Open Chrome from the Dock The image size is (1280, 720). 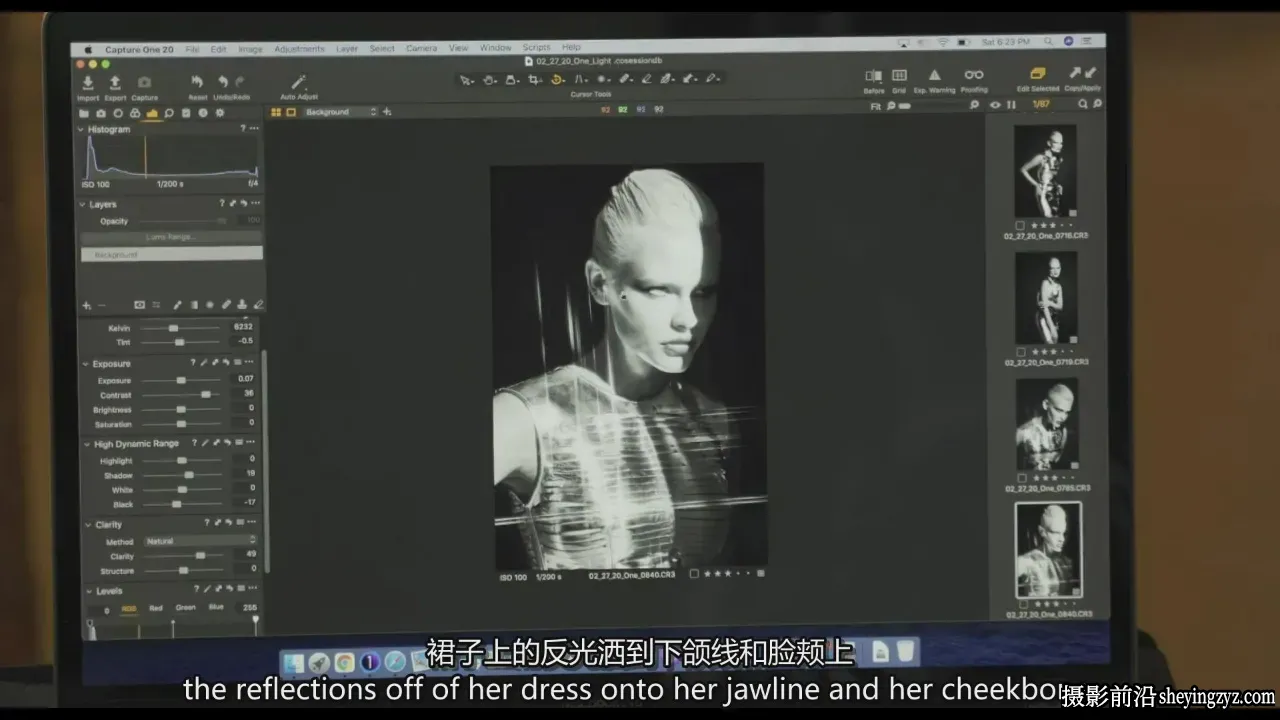[x=345, y=662]
